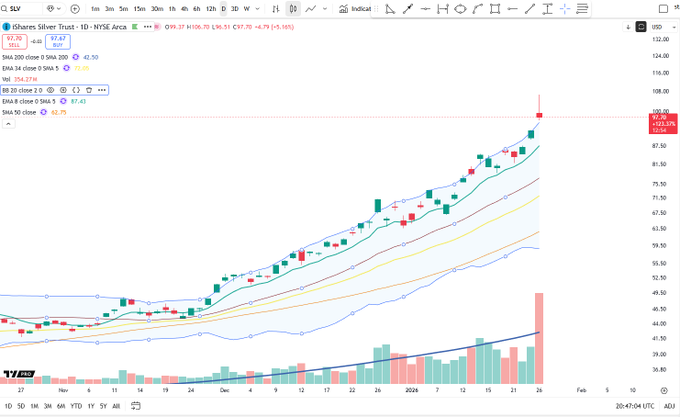
Task: Select the plain trend line tool
Action: click(530, 9)
